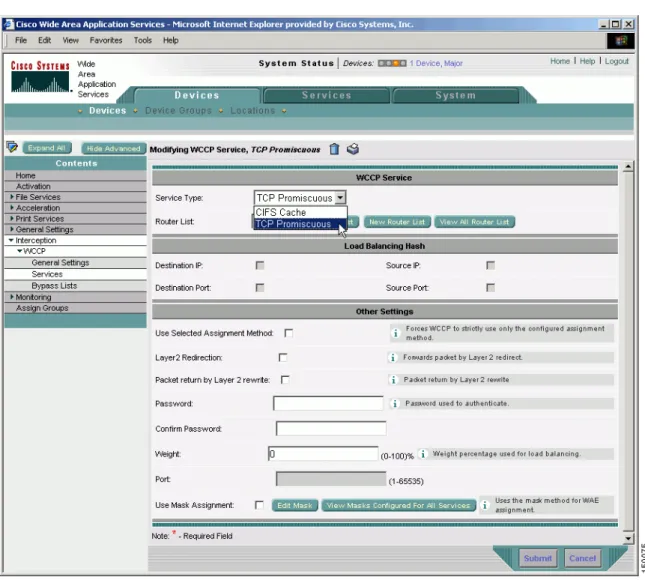Click in the Password field
The width and height of the screenshot is (645, 580).
tap(328, 403)
